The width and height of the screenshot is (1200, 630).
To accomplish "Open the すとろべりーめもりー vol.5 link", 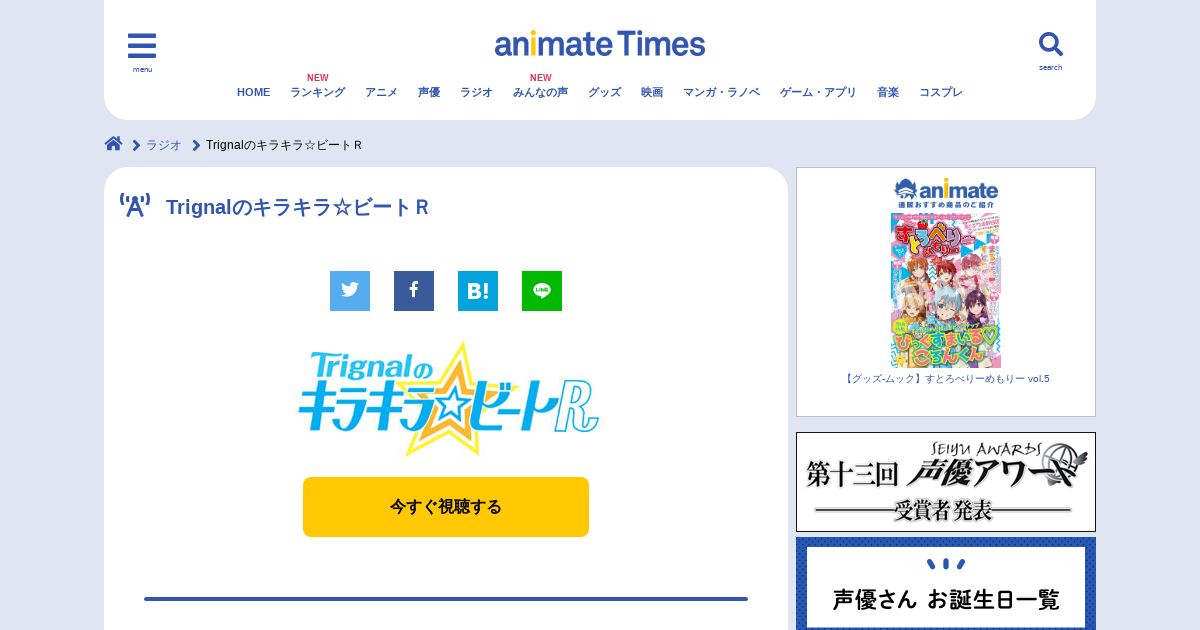I will click(946, 379).
